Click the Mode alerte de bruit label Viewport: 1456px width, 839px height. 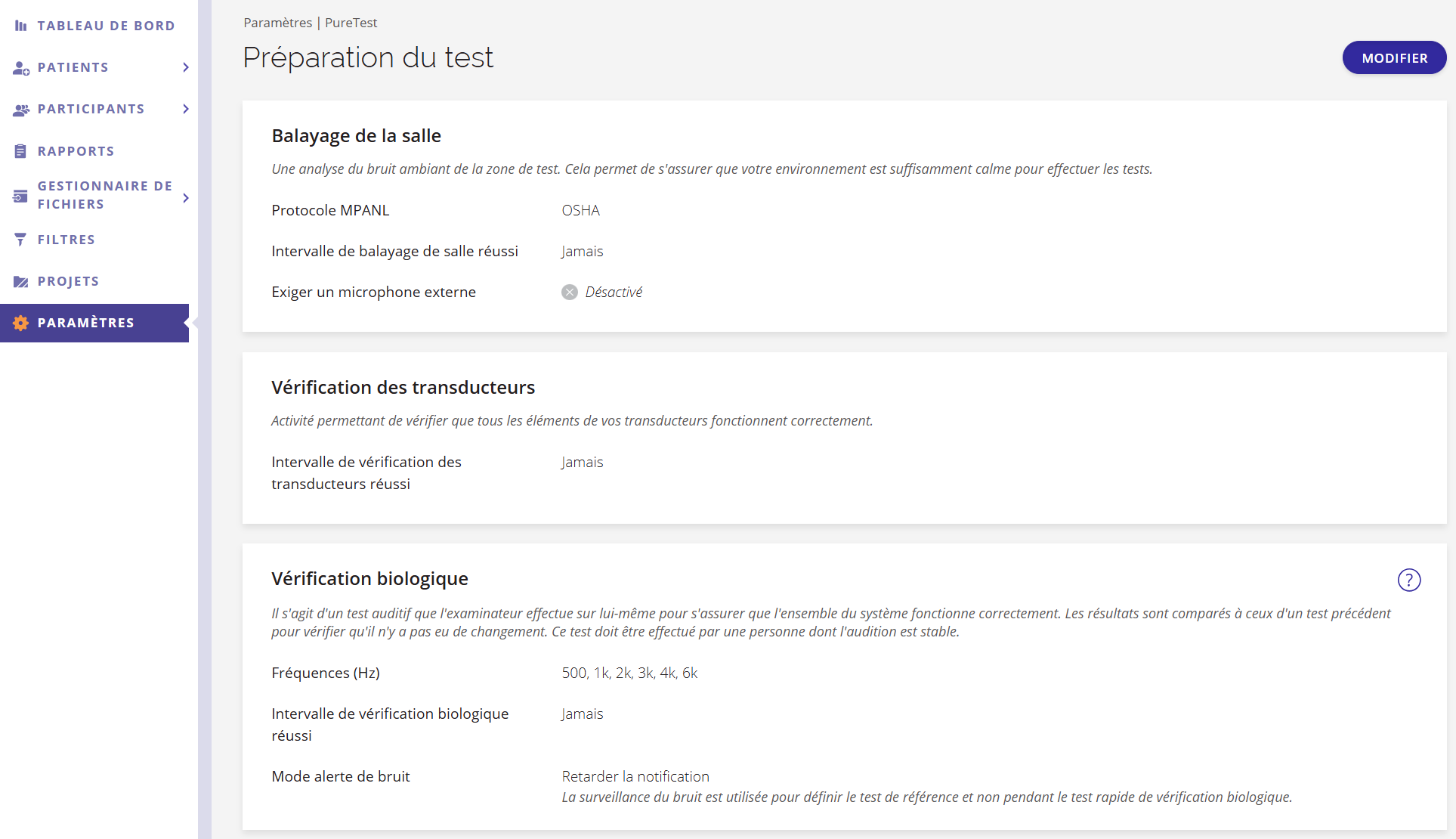pos(340,776)
